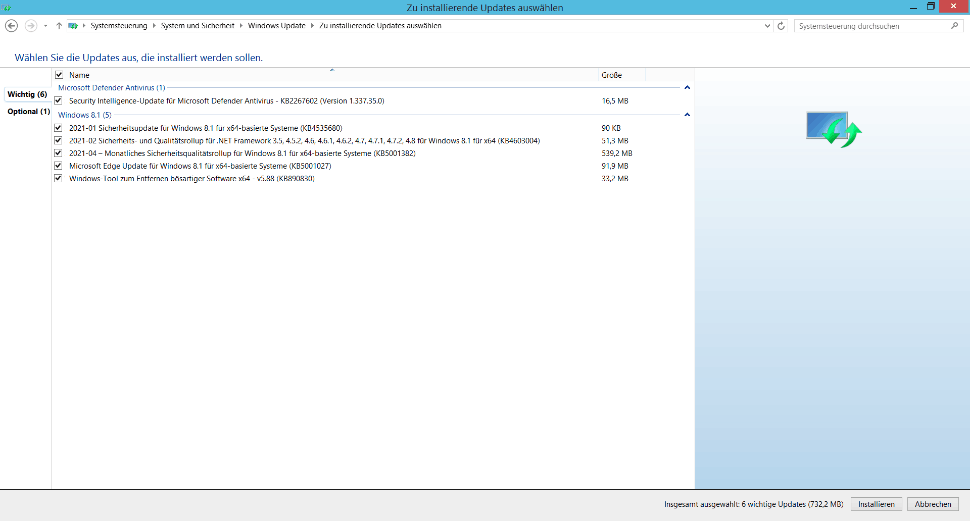Screen dimensions: 970x523
Task: Select Security Intelligence-Update row text
Action: 226,101
